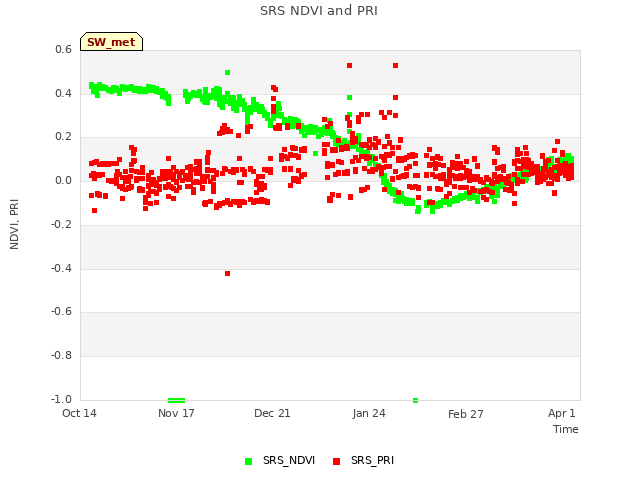Click the green SRS_NDVI legend swatch
The height and width of the screenshot is (480, 640).
[x=248, y=461]
